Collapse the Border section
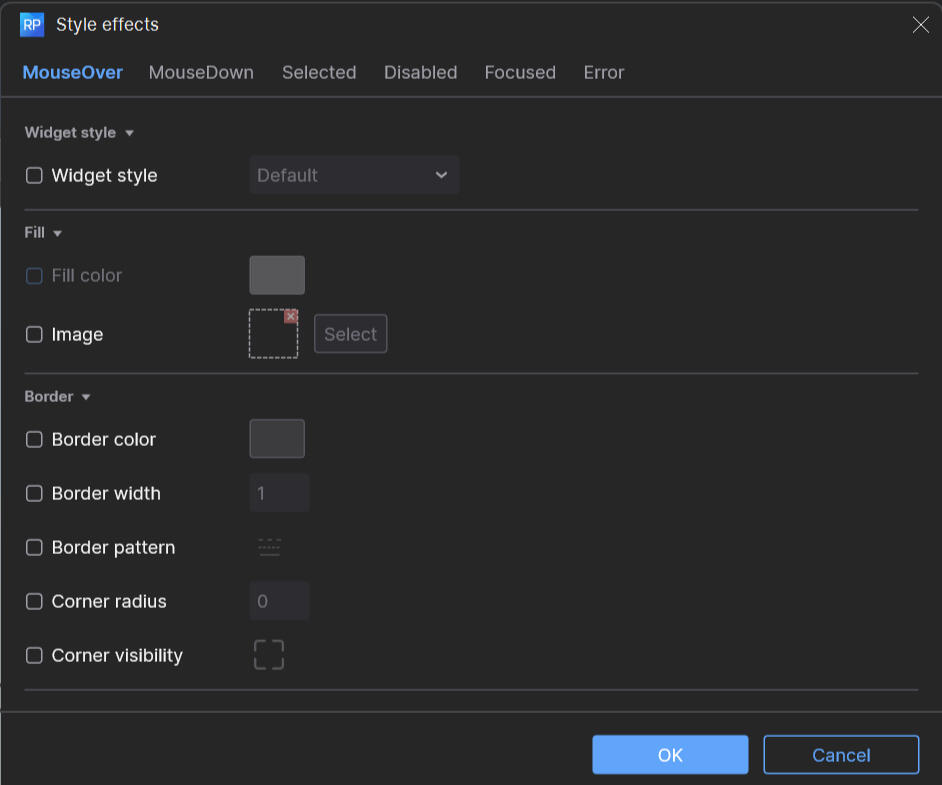This screenshot has width=942, height=785. click(x=86, y=397)
